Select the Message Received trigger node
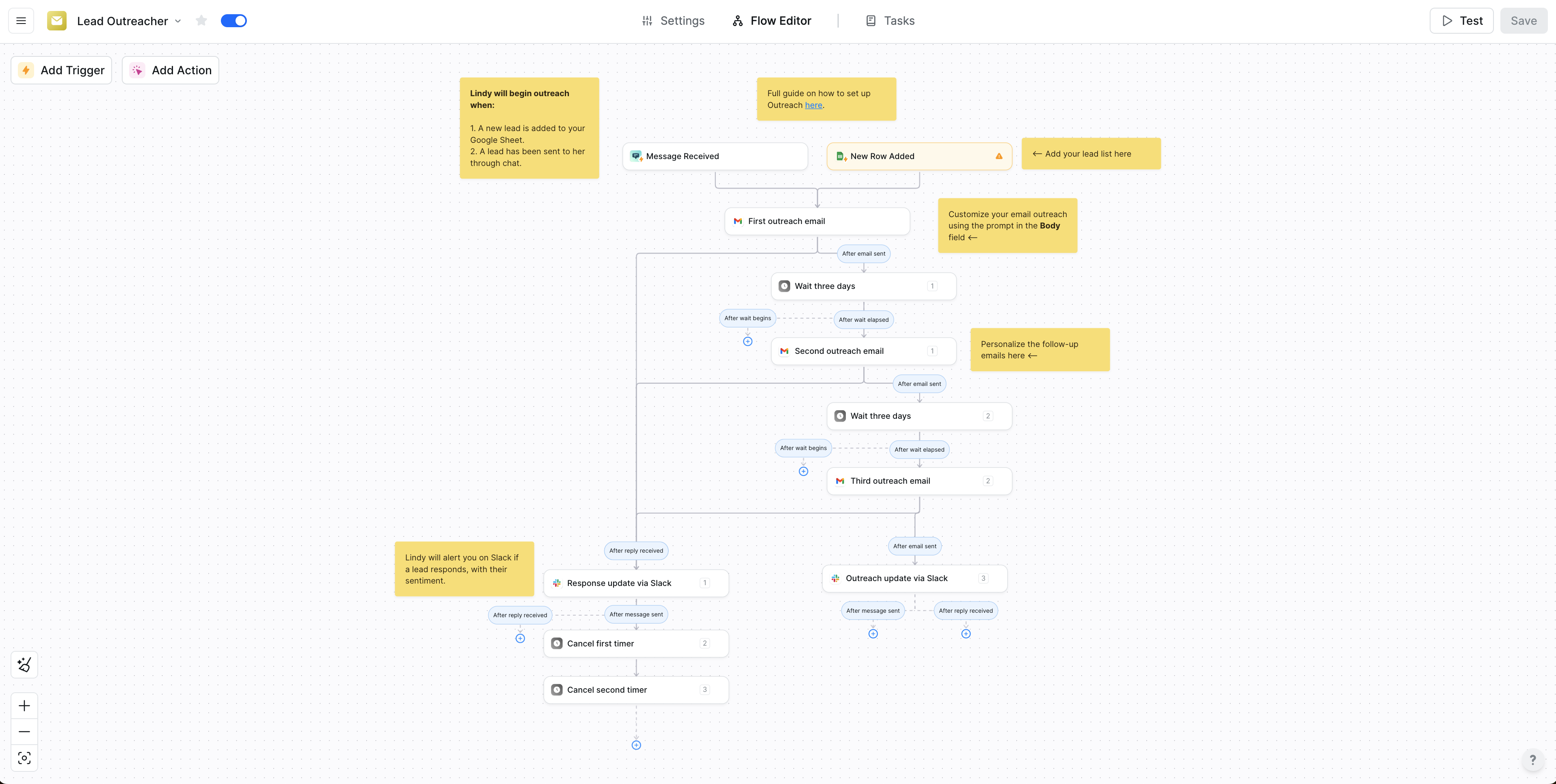This screenshot has width=1556, height=784. (x=715, y=156)
